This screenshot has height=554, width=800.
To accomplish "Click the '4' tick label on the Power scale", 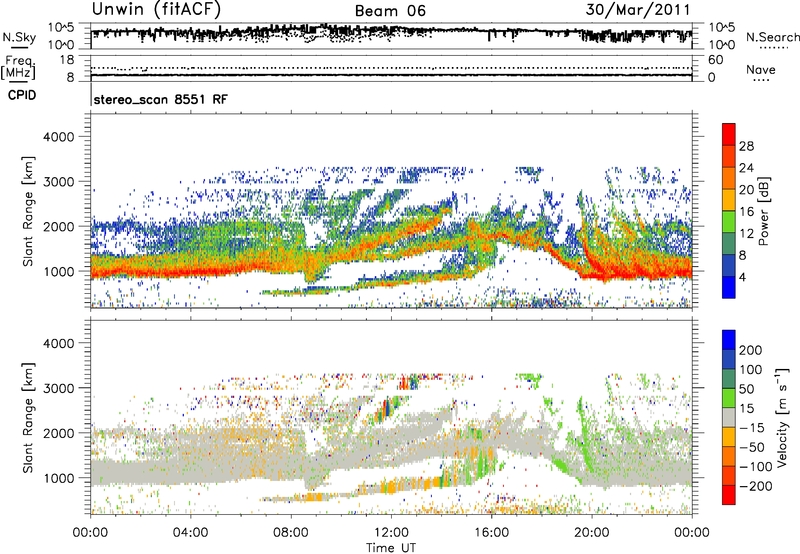I will (742, 278).
